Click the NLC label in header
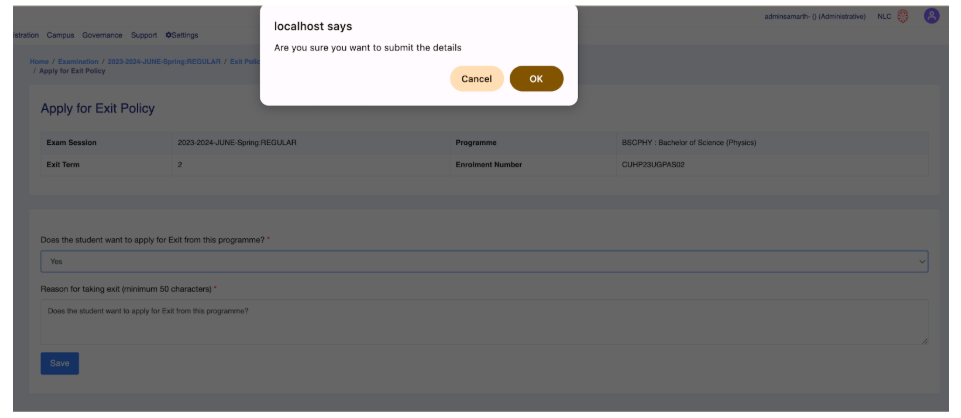This screenshot has height=418, width=961. point(884,17)
